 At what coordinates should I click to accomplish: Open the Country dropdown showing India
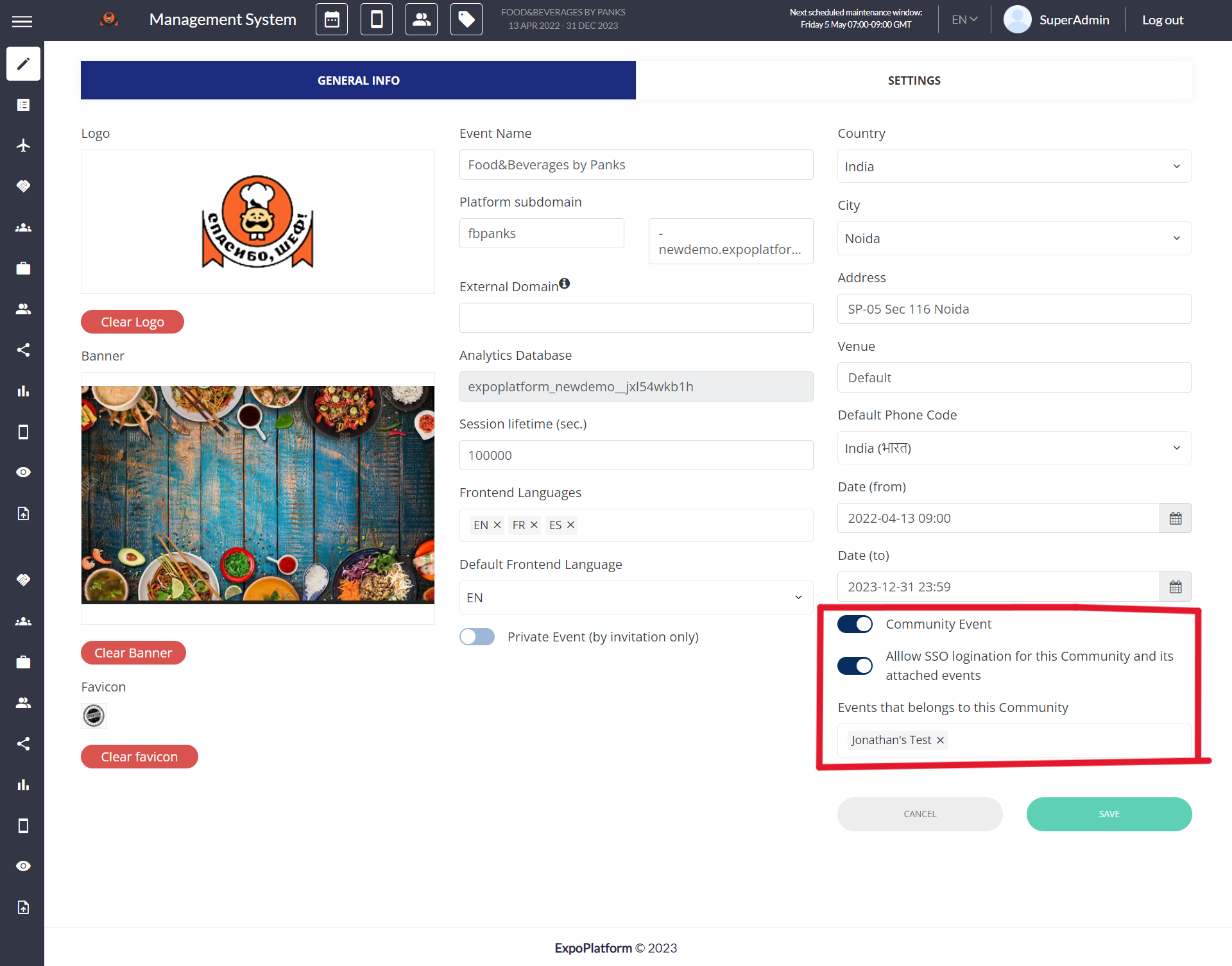pyautogui.click(x=1014, y=166)
